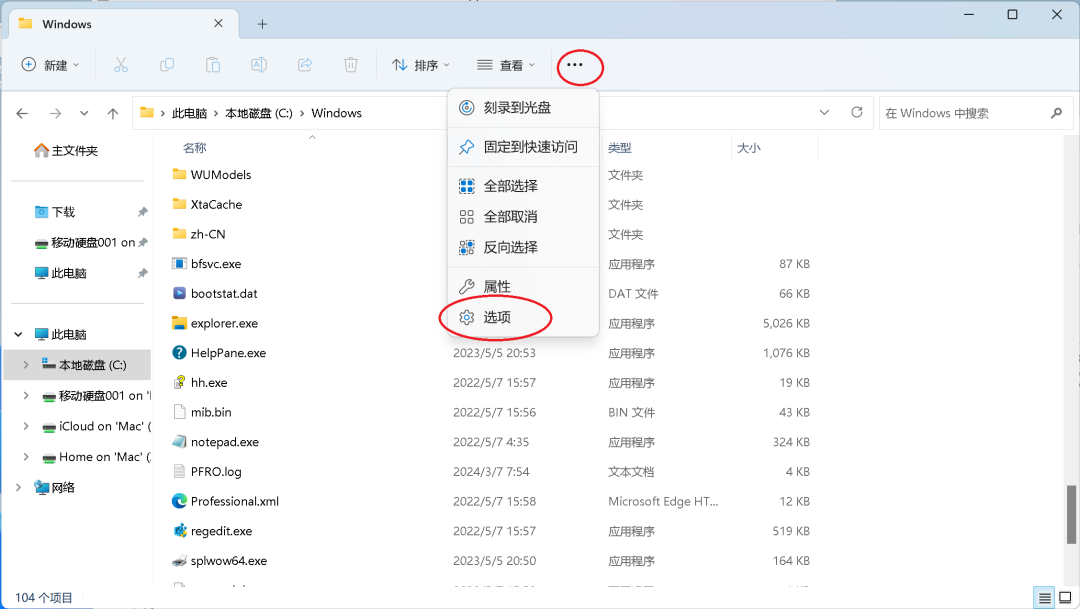Expand 本地磁盘 (C:) in the tree

point(26,365)
